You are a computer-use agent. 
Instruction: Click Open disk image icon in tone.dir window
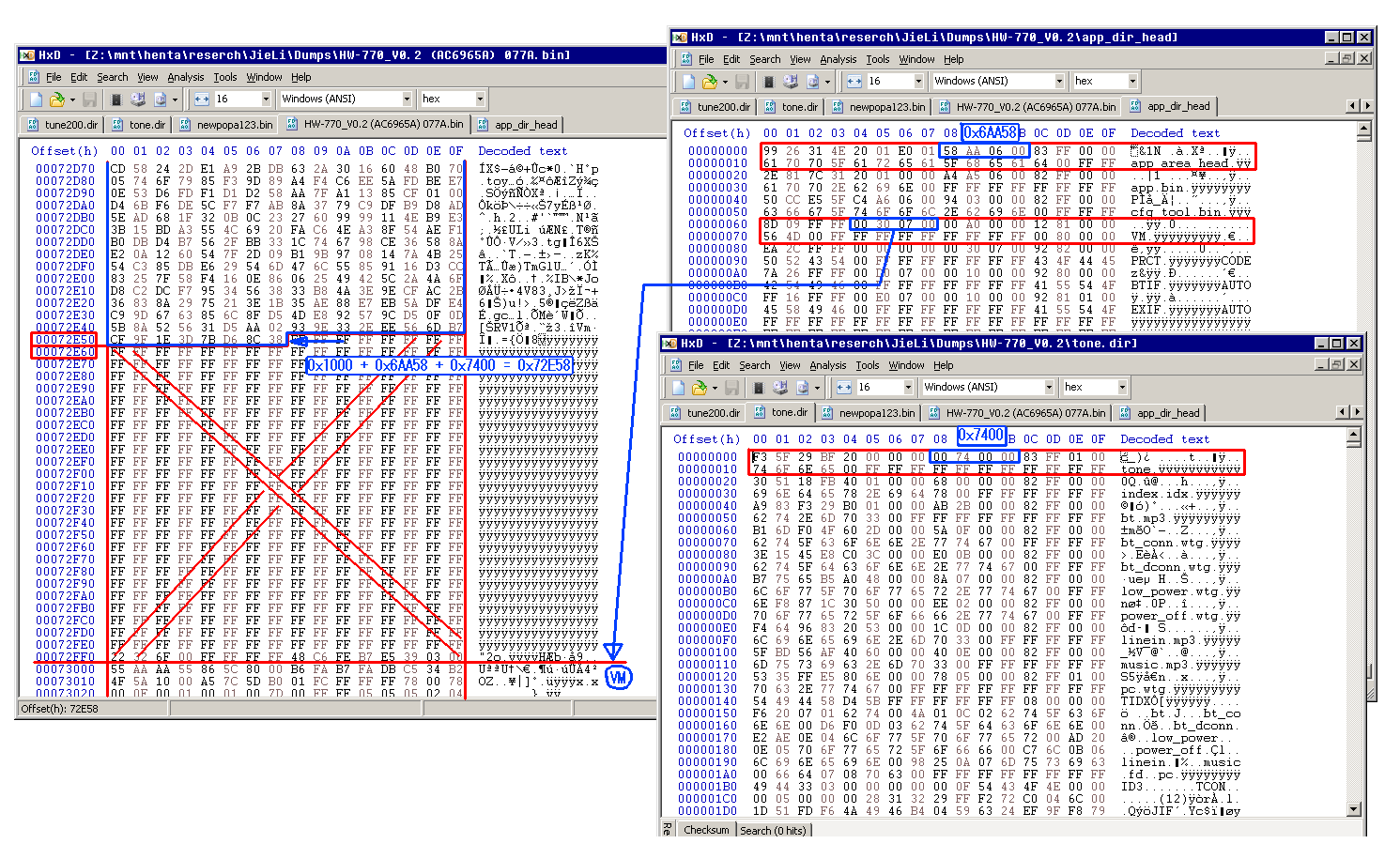point(801,387)
